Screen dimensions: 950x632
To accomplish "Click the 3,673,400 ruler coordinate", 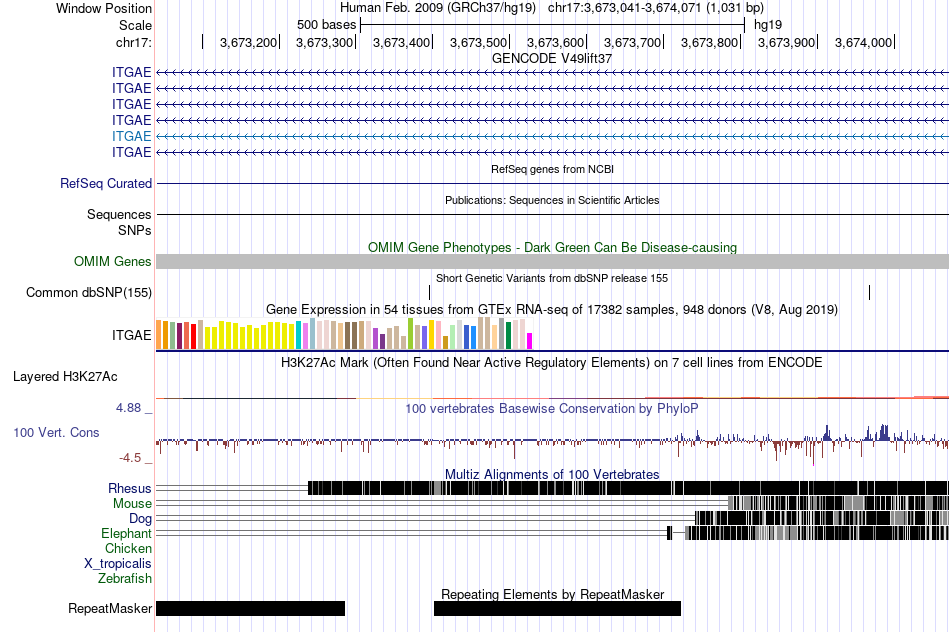I will [401, 42].
